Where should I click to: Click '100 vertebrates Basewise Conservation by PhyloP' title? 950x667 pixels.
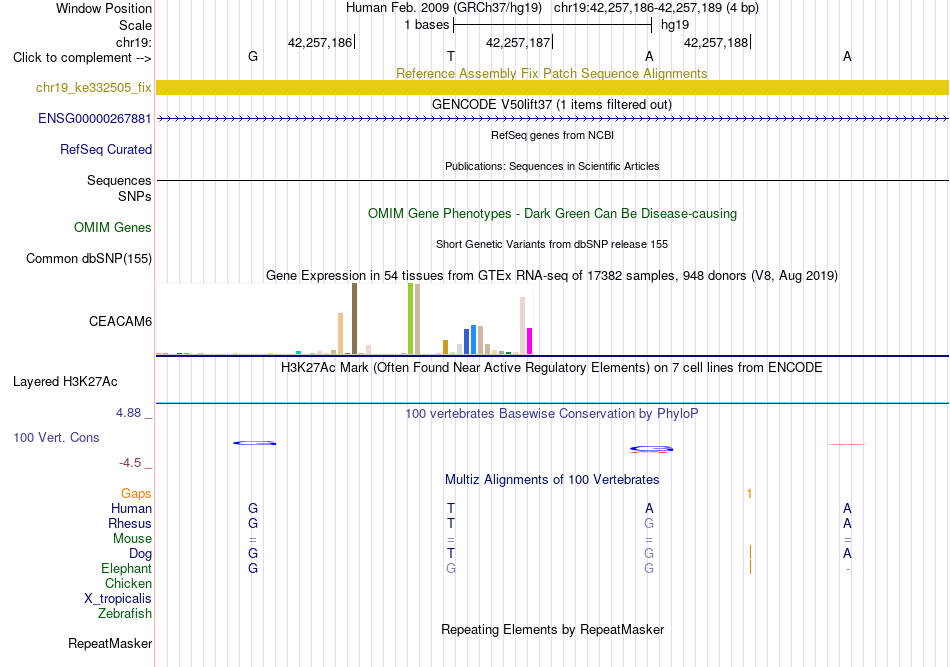pos(551,414)
